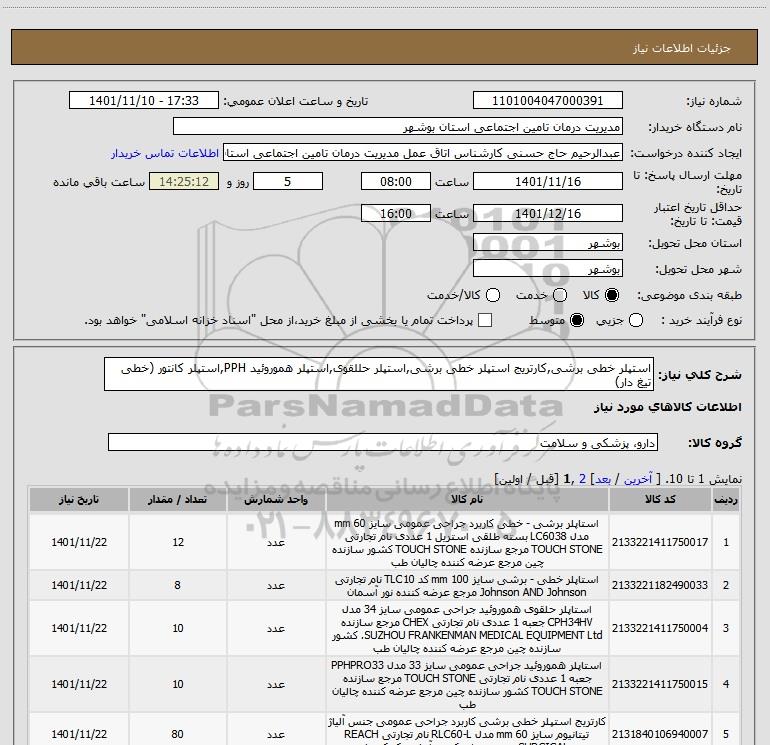The image size is (770, 745).
Task: Click the response deadline date 1401/11/16
Action: (548, 182)
